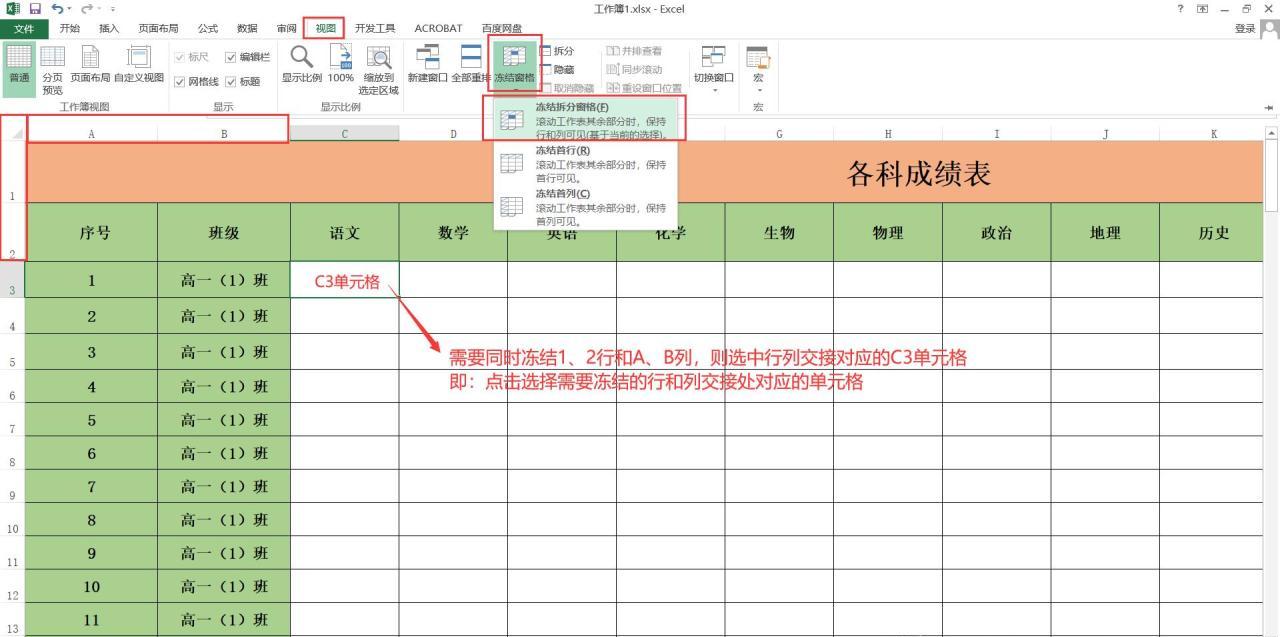Viewport: 1280px width, 637px height.
Task: Click the ribbon display options icon
Action: 1203,9
